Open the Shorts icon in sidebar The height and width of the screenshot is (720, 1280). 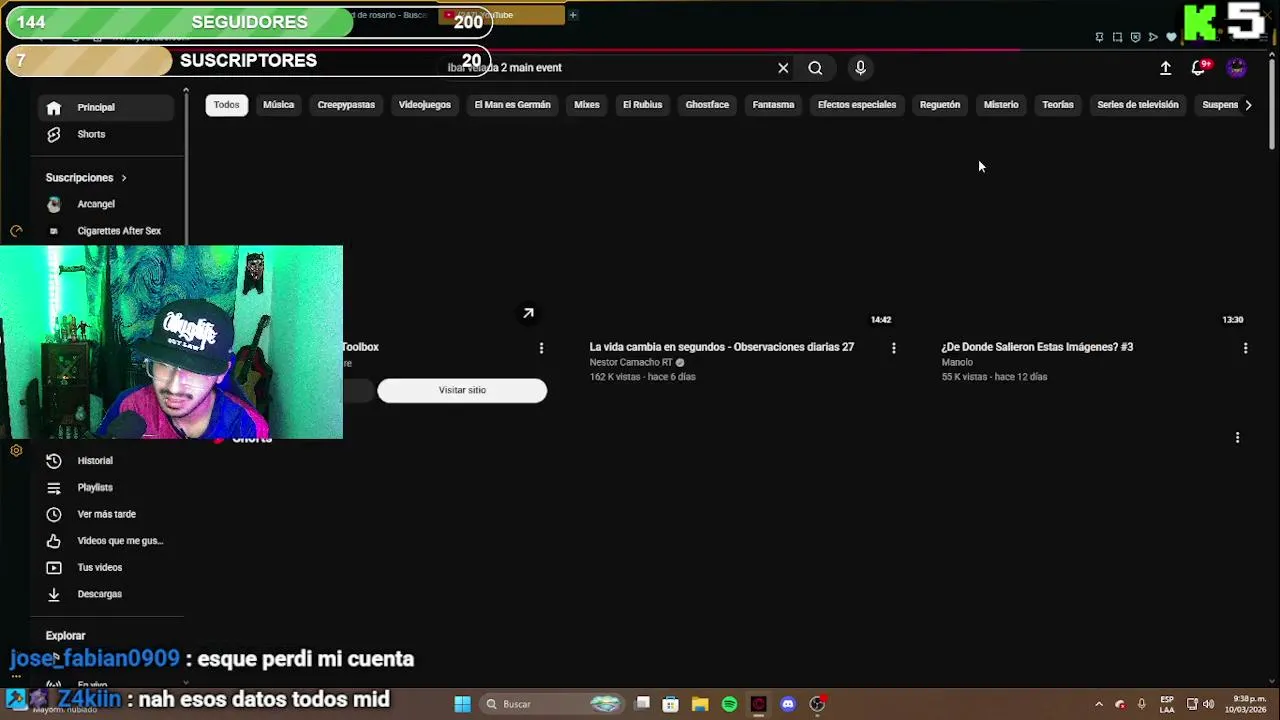[x=54, y=134]
